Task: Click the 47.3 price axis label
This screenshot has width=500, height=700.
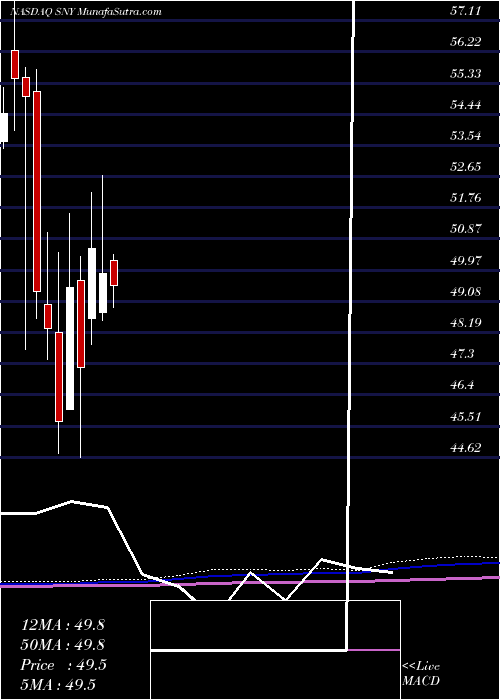Action: [x=463, y=354]
